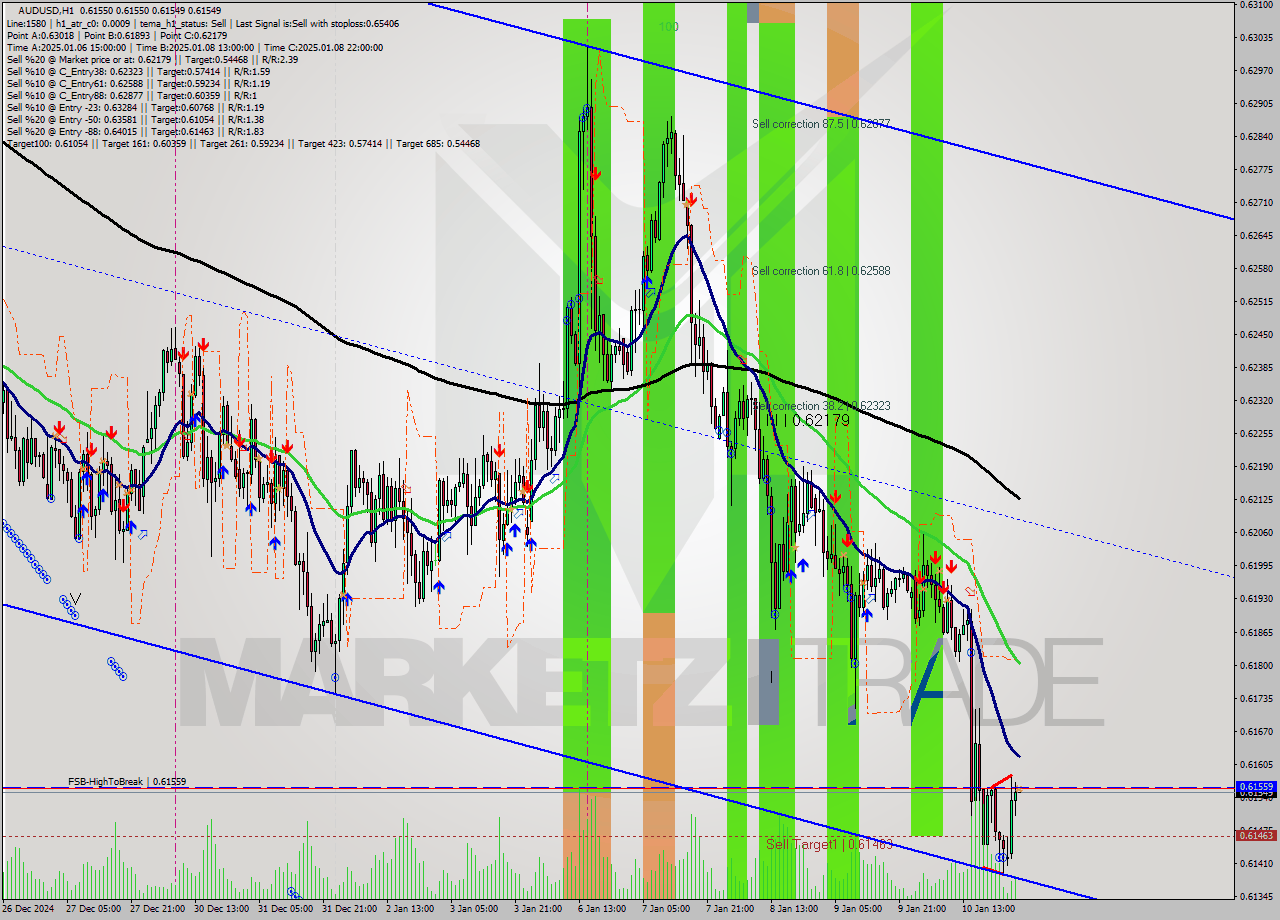Click the '9 Jan 21:00' time label
This screenshot has width=1280, height=920.
pyautogui.click(x=922, y=909)
